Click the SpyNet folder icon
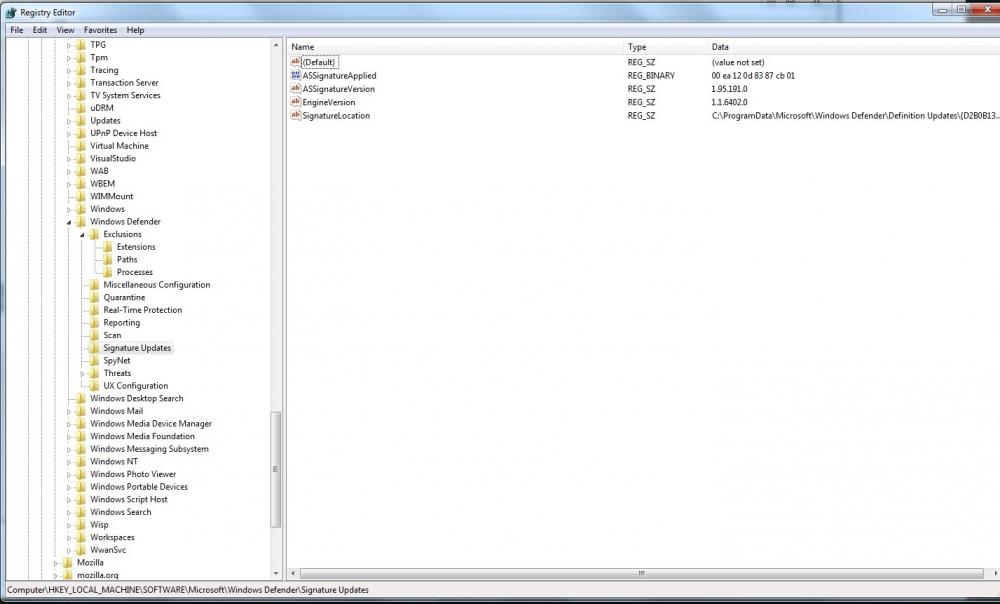The height and width of the screenshot is (604, 1000). coord(94,360)
